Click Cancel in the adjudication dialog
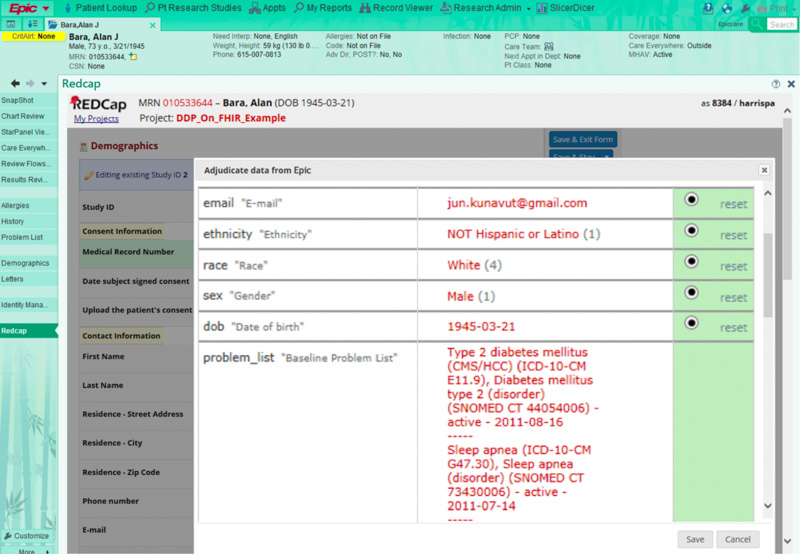800x554 pixels. click(x=738, y=539)
